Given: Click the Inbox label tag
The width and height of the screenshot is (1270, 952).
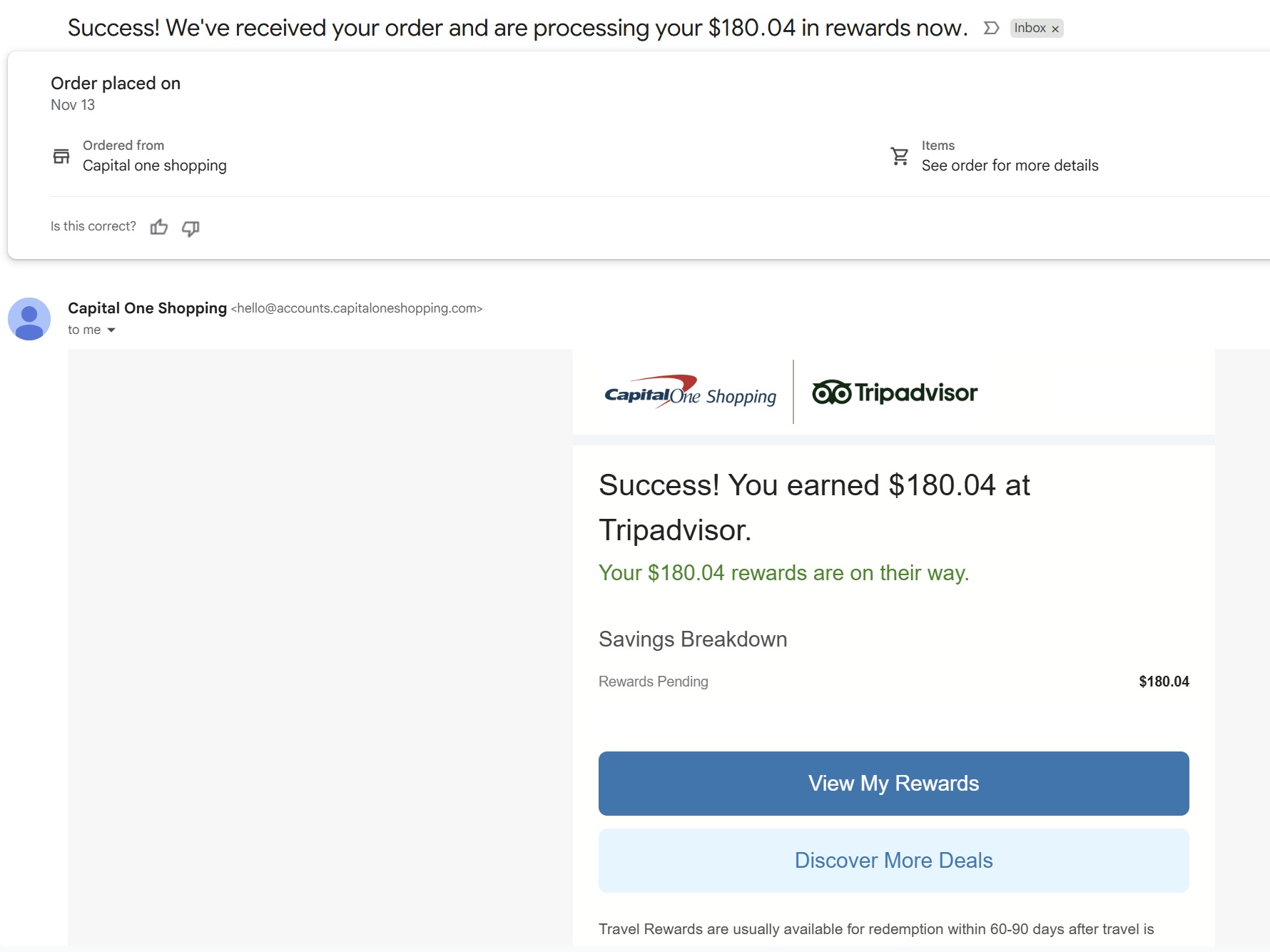Looking at the screenshot, I should pos(1030,28).
